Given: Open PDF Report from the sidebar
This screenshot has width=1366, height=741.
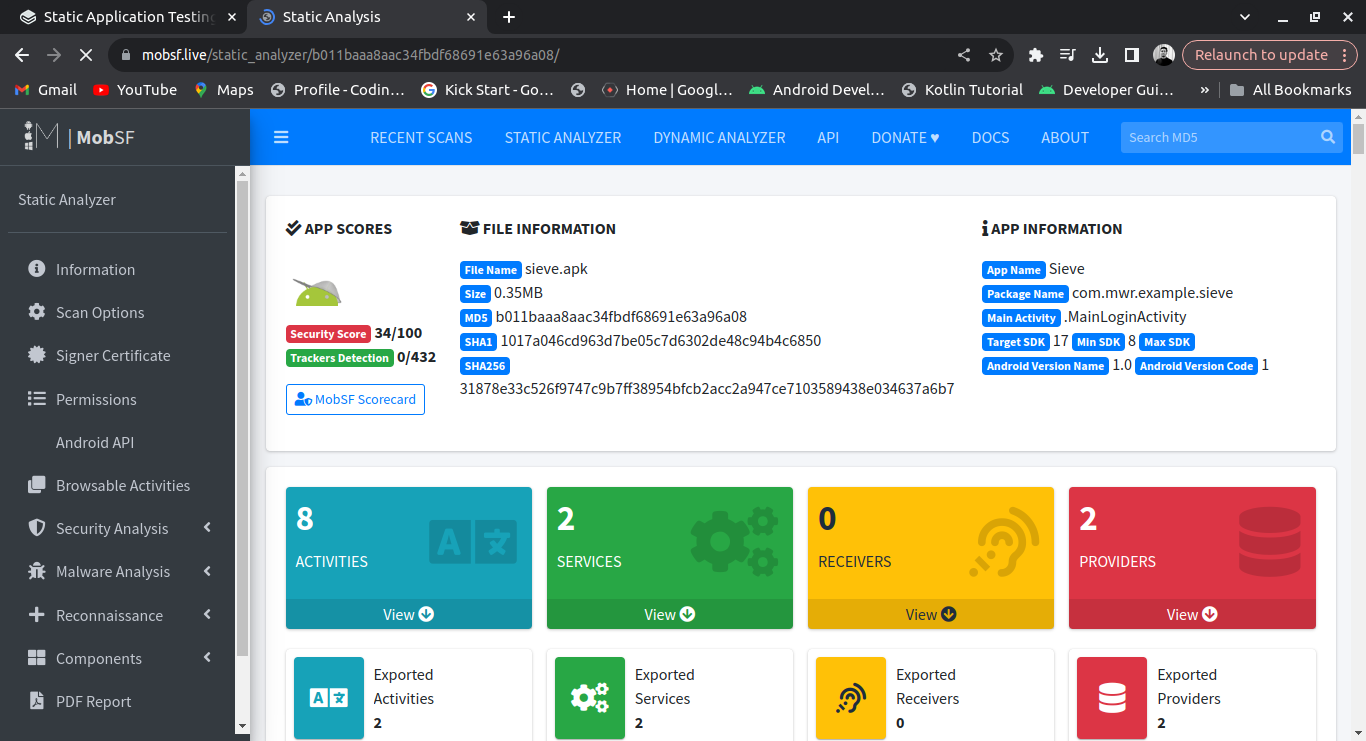Looking at the screenshot, I should pos(93,701).
